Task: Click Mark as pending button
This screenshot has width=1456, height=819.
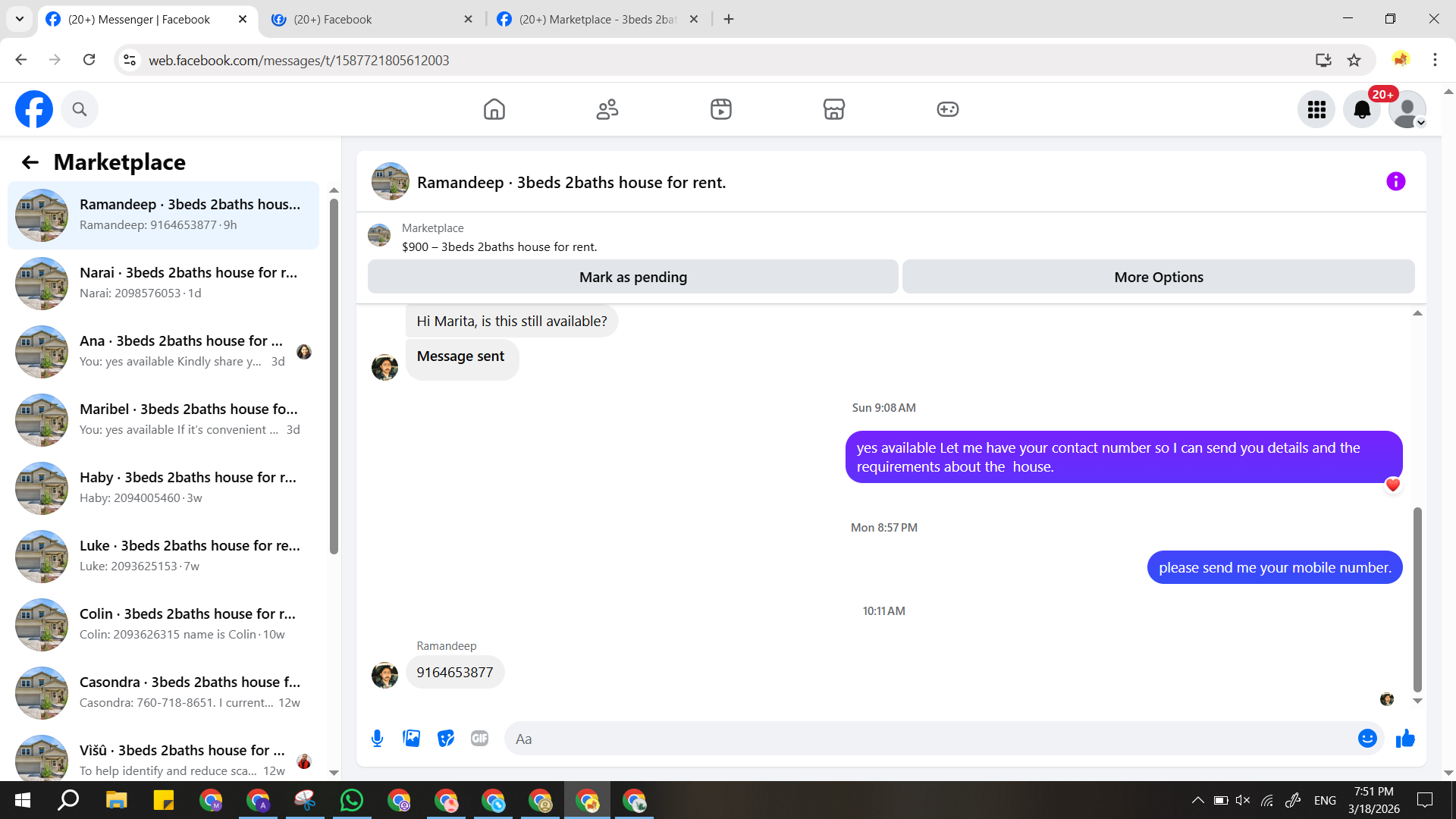Action: tap(632, 278)
